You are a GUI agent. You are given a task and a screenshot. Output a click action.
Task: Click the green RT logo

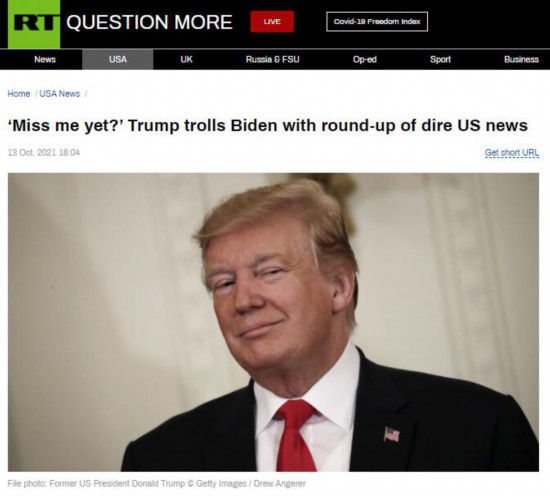pyautogui.click(x=34, y=24)
